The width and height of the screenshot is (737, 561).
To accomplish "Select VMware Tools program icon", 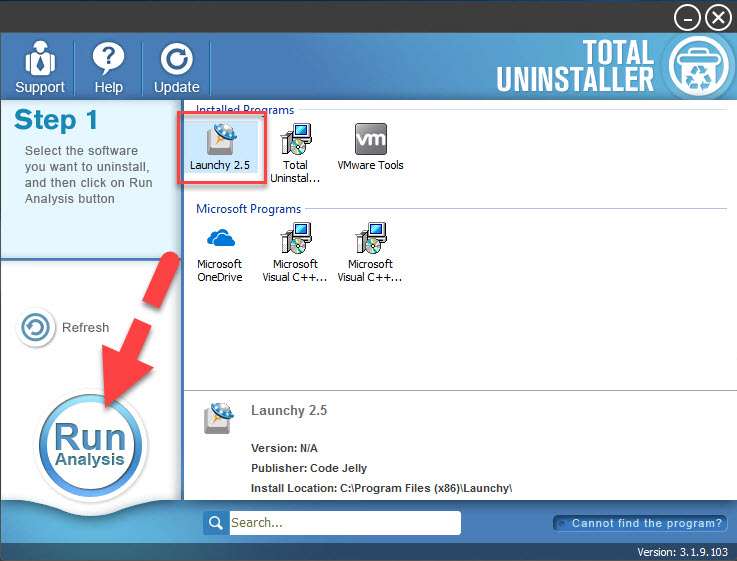I will click(x=370, y=147).
